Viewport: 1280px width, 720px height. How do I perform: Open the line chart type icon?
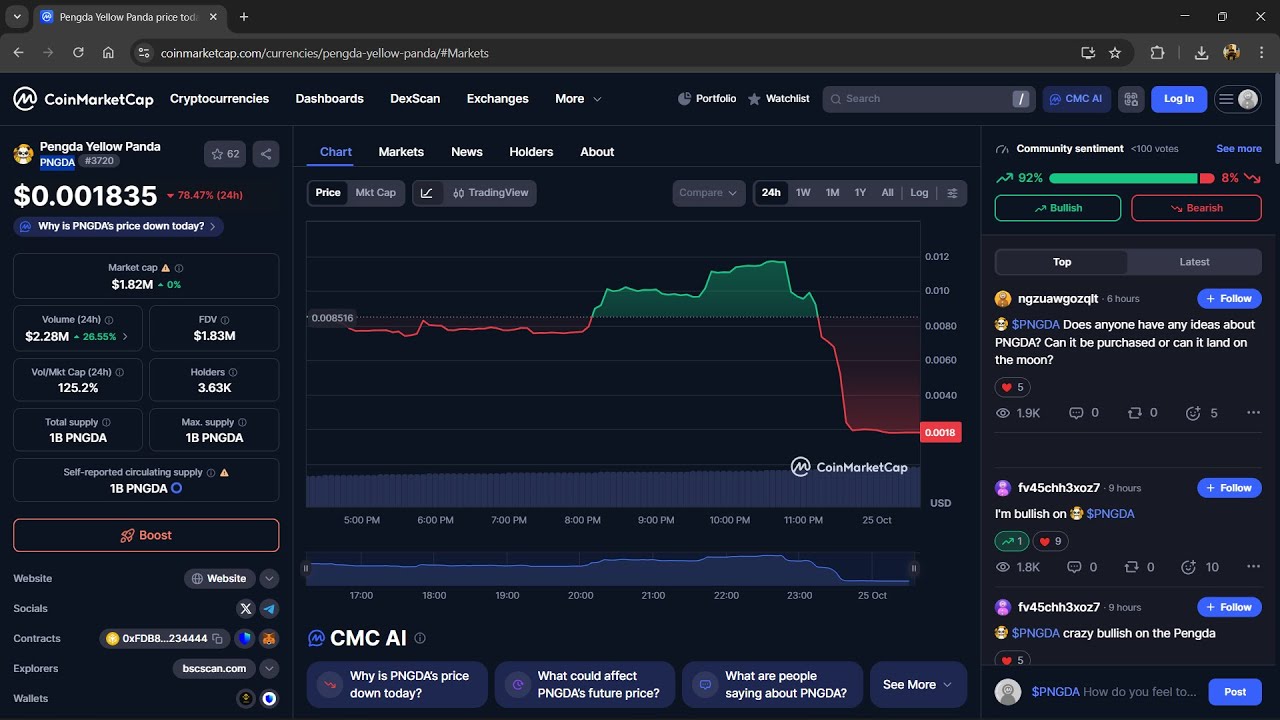[427, 193]
